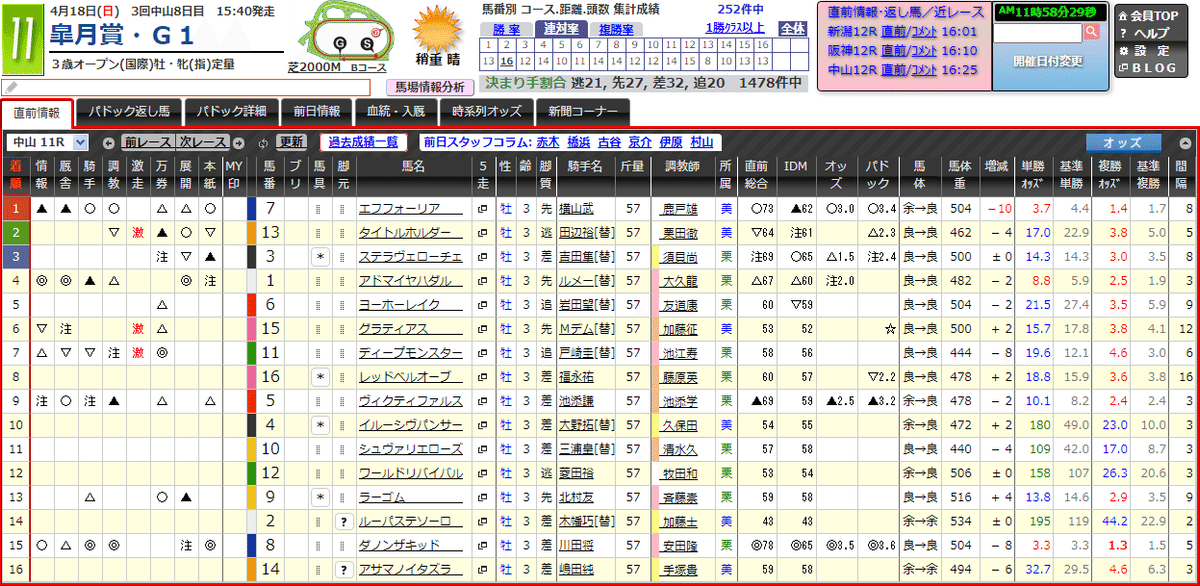The height and width of the screenshot is (586, 1200).
Task: Click the date search input field
Action: [1039, 32]
